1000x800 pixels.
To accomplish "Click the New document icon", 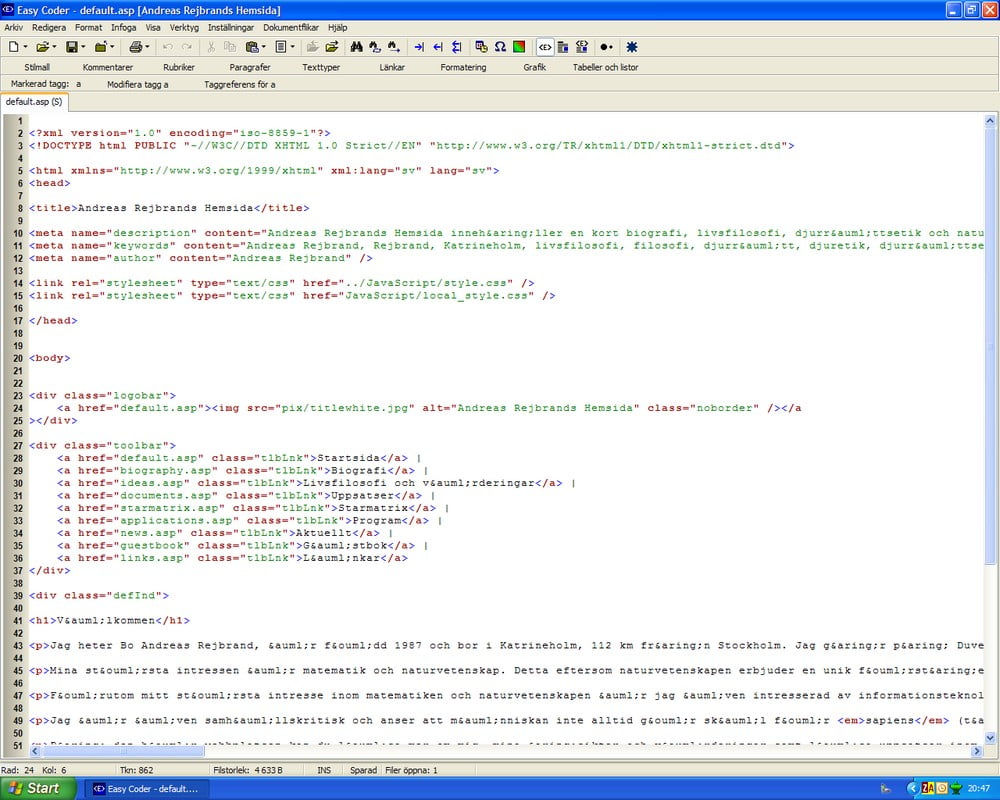I will (x=13, y=47).
